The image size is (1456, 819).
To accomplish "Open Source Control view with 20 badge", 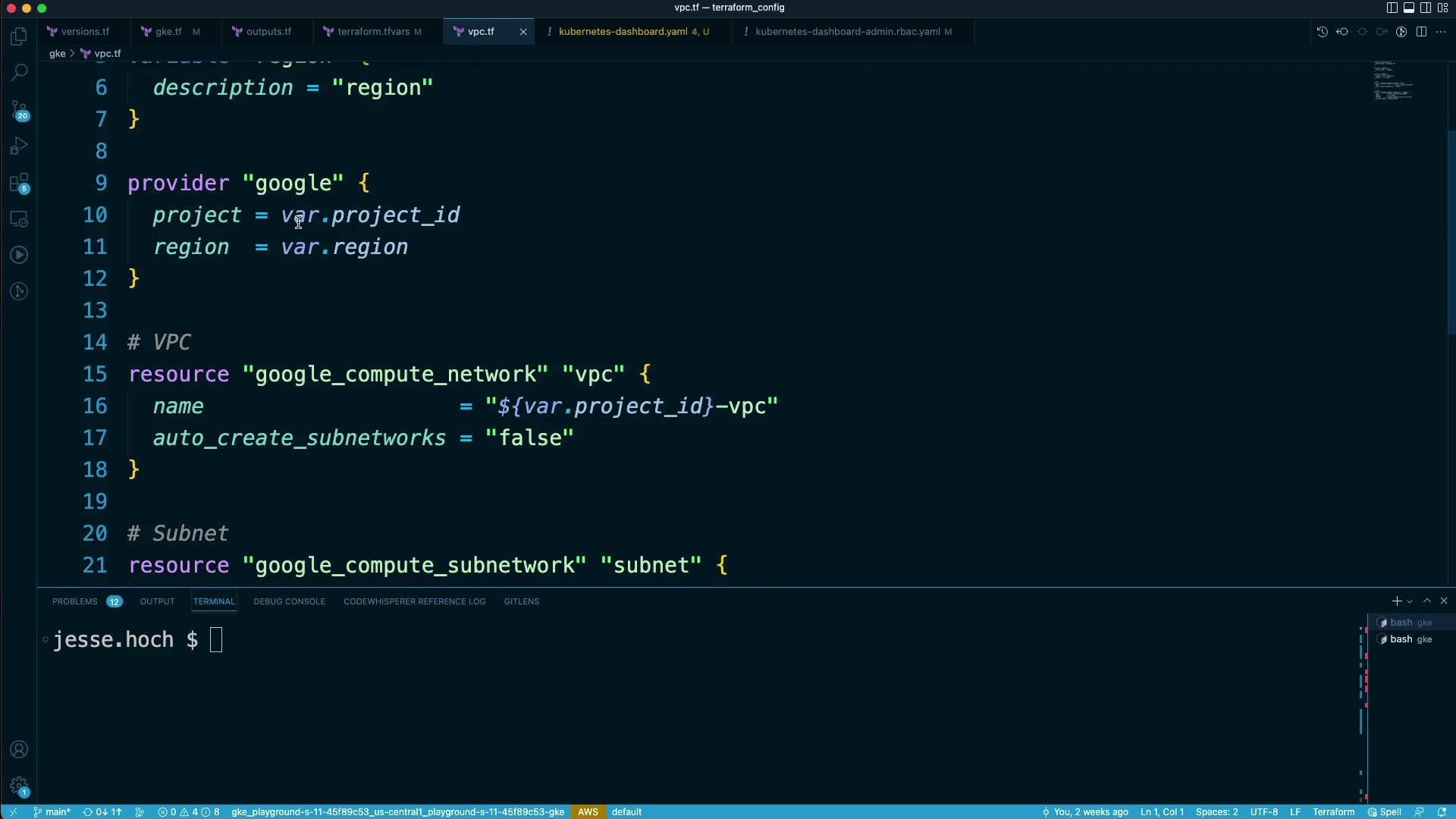I will click(x=20, y=111).
